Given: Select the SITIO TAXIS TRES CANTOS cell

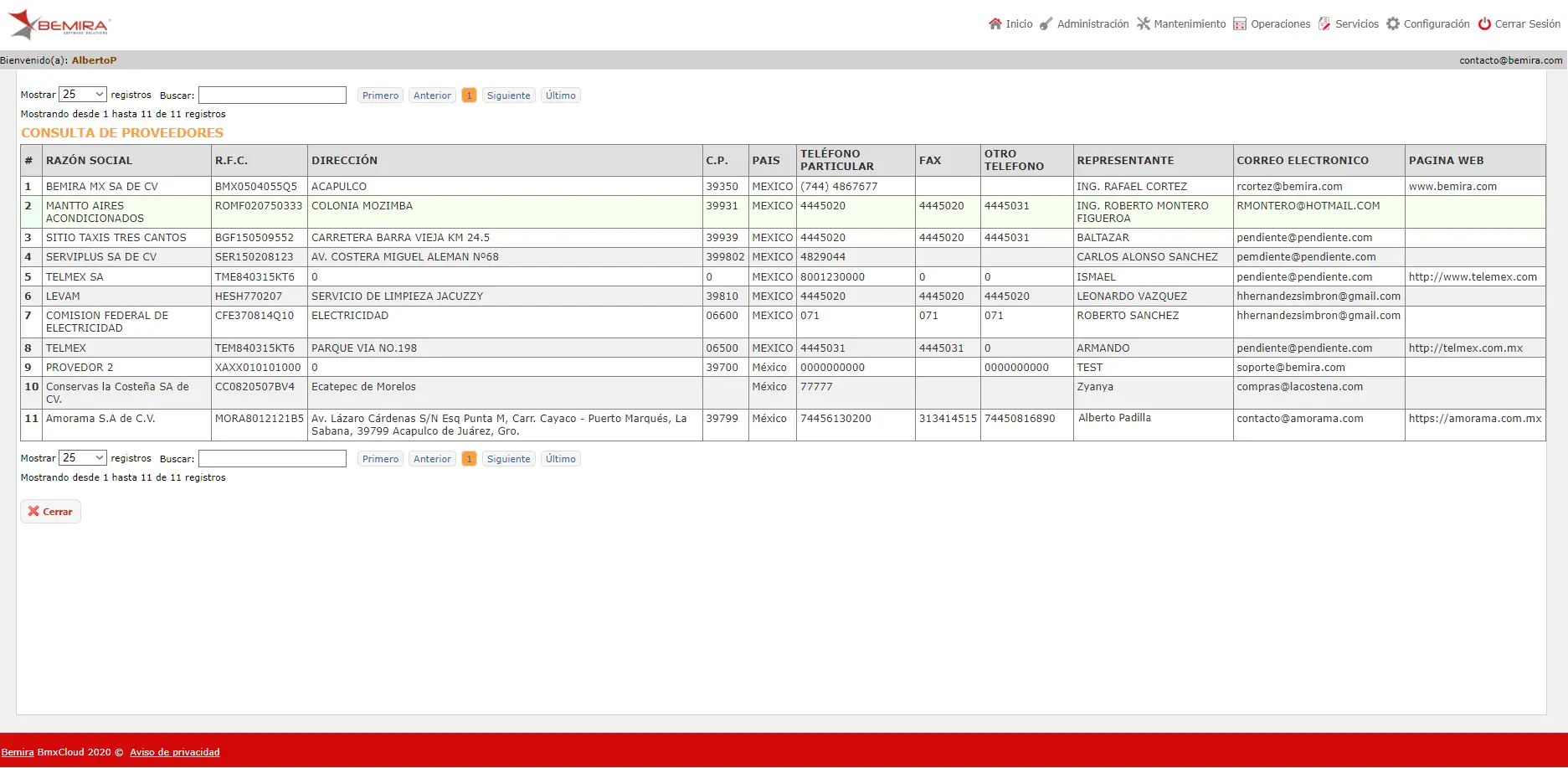Looking at the screenshot, I should [x=126, y=238].
